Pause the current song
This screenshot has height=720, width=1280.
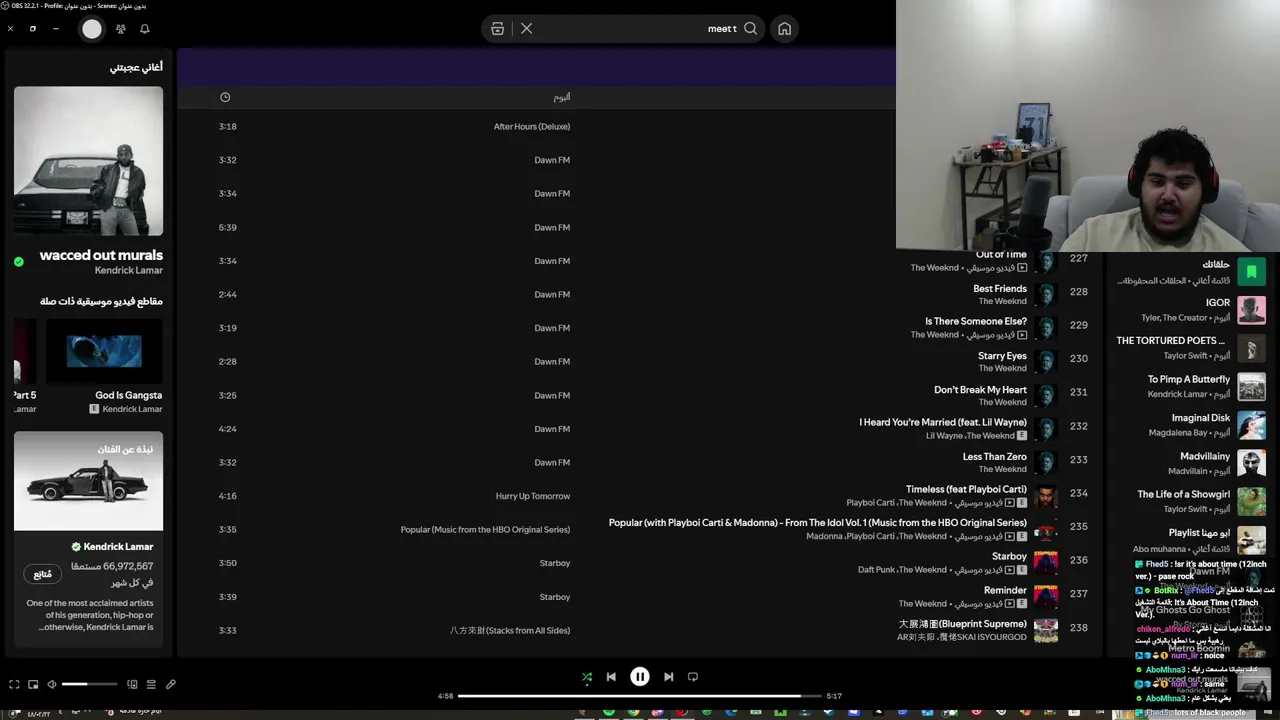click(x=640, y=677)
